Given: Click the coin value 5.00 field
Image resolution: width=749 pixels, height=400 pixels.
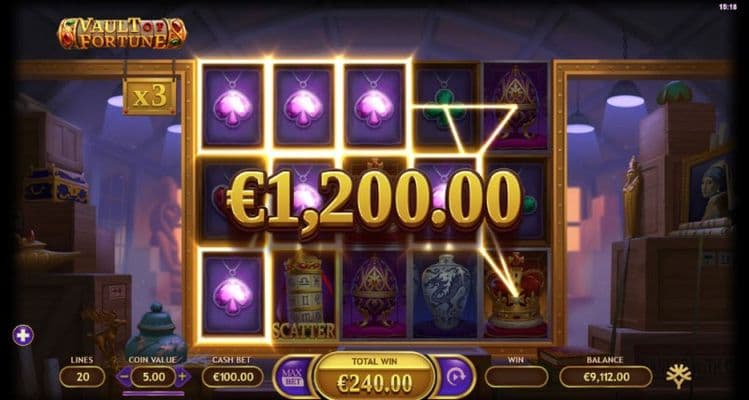Looking at the screenshot, I should (153, 377).
